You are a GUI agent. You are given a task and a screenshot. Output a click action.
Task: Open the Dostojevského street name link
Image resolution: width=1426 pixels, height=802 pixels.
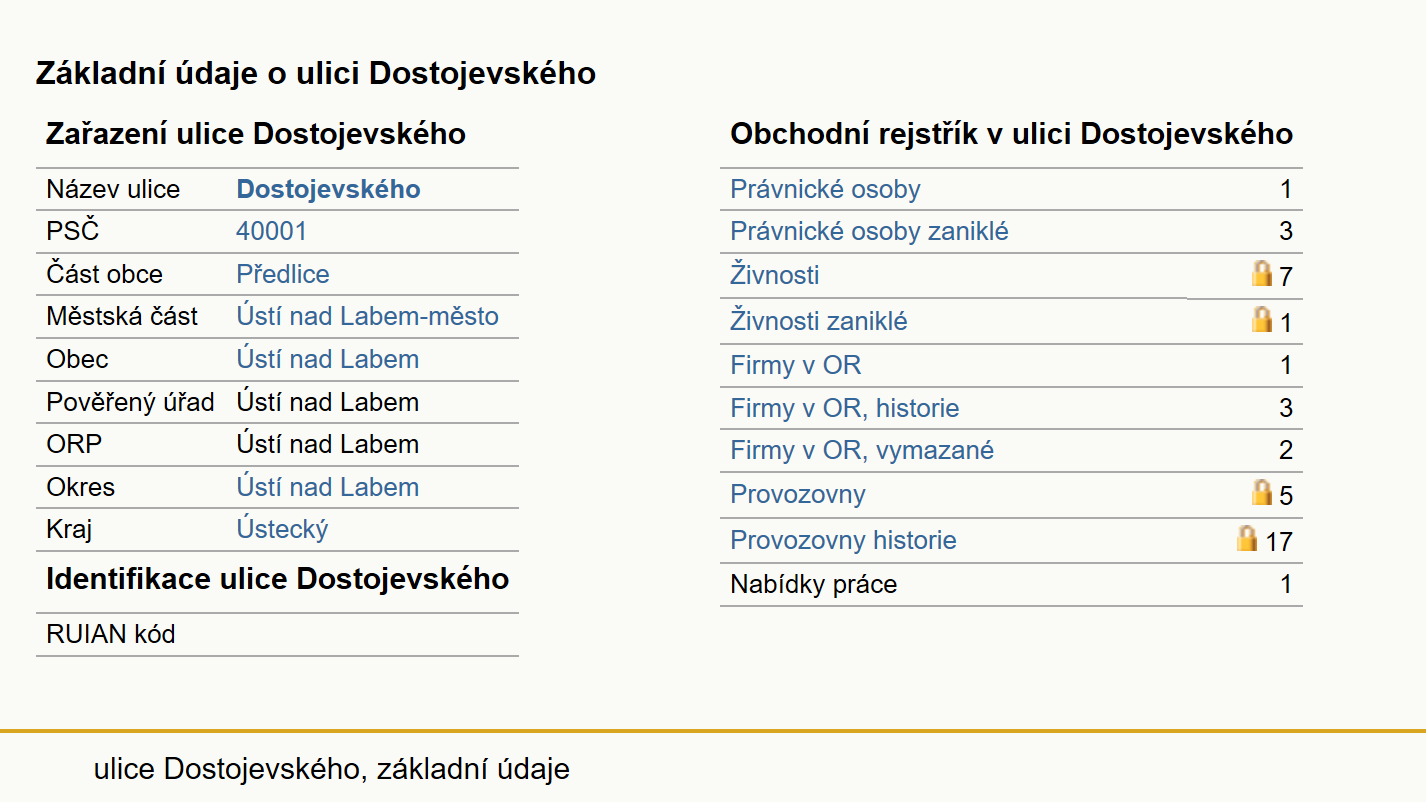pyautogui.click(x=328, y=189)
